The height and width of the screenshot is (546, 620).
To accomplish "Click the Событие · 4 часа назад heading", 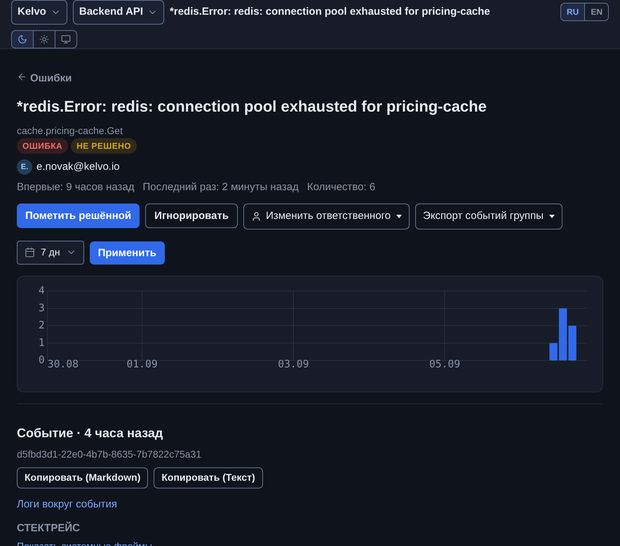I will tap(90, 433).
